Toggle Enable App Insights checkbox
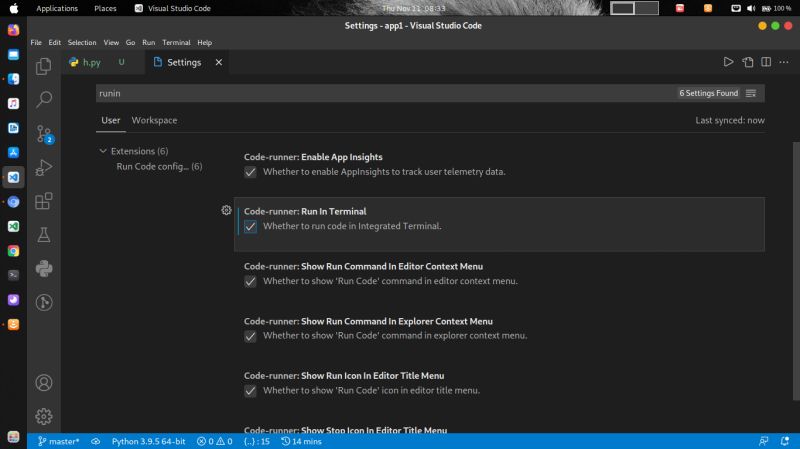The height and width of the screenshot is (449, 800). tap(250, 172)
